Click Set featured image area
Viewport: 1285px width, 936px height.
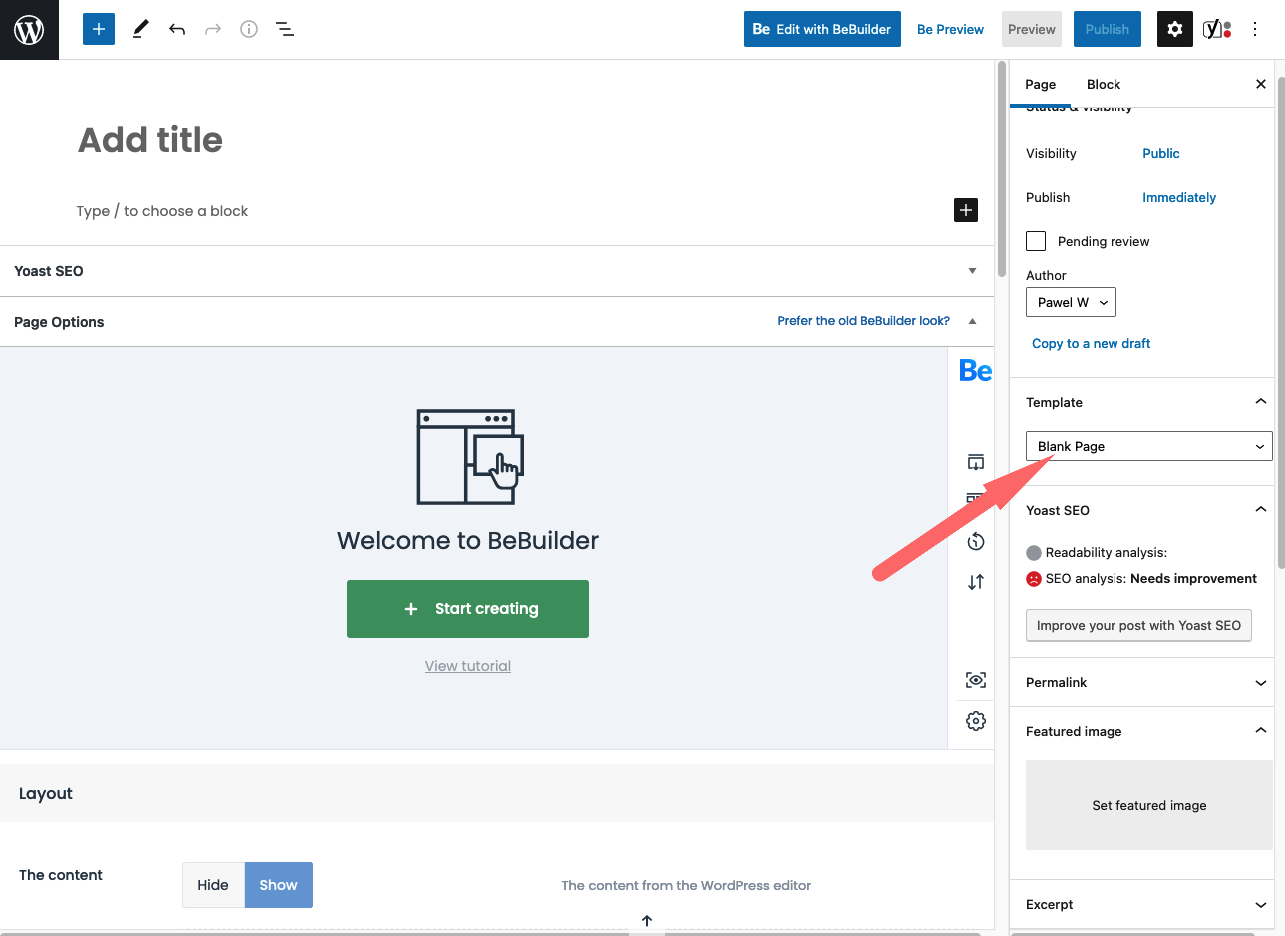tap(1149, 805)
